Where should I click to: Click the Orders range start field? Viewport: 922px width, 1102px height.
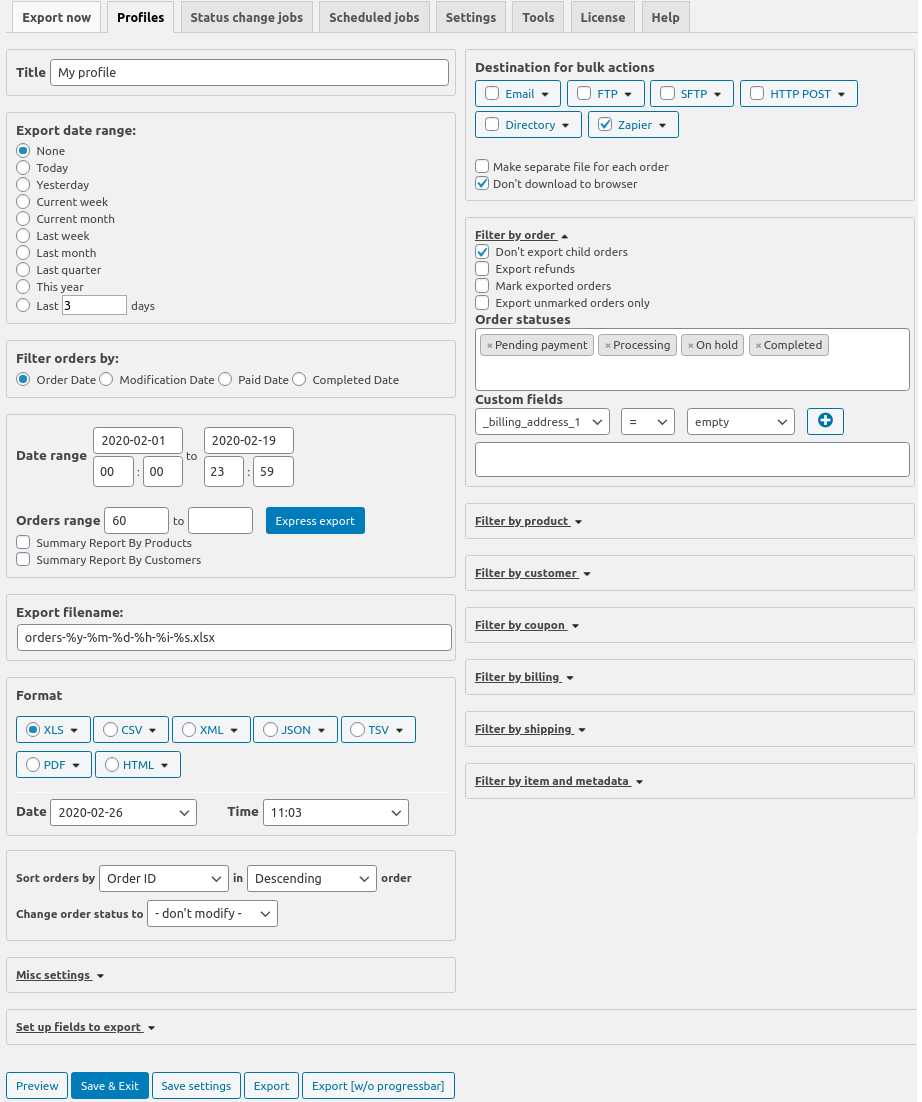click(136, 521)
